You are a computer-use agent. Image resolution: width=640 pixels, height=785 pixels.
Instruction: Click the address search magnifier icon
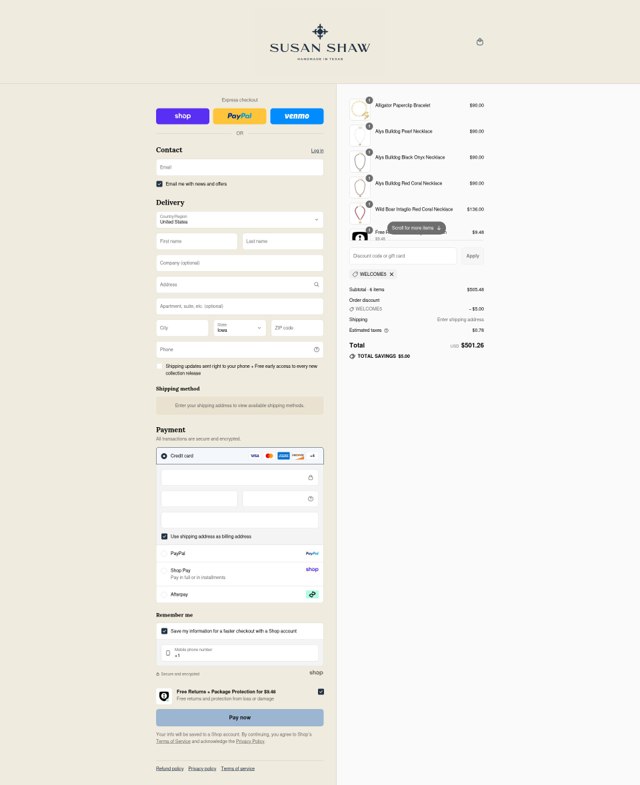click(316, 284)
